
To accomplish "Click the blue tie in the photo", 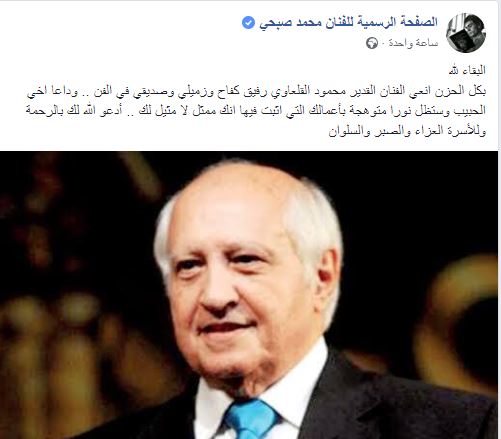I will tap(251, 419).
